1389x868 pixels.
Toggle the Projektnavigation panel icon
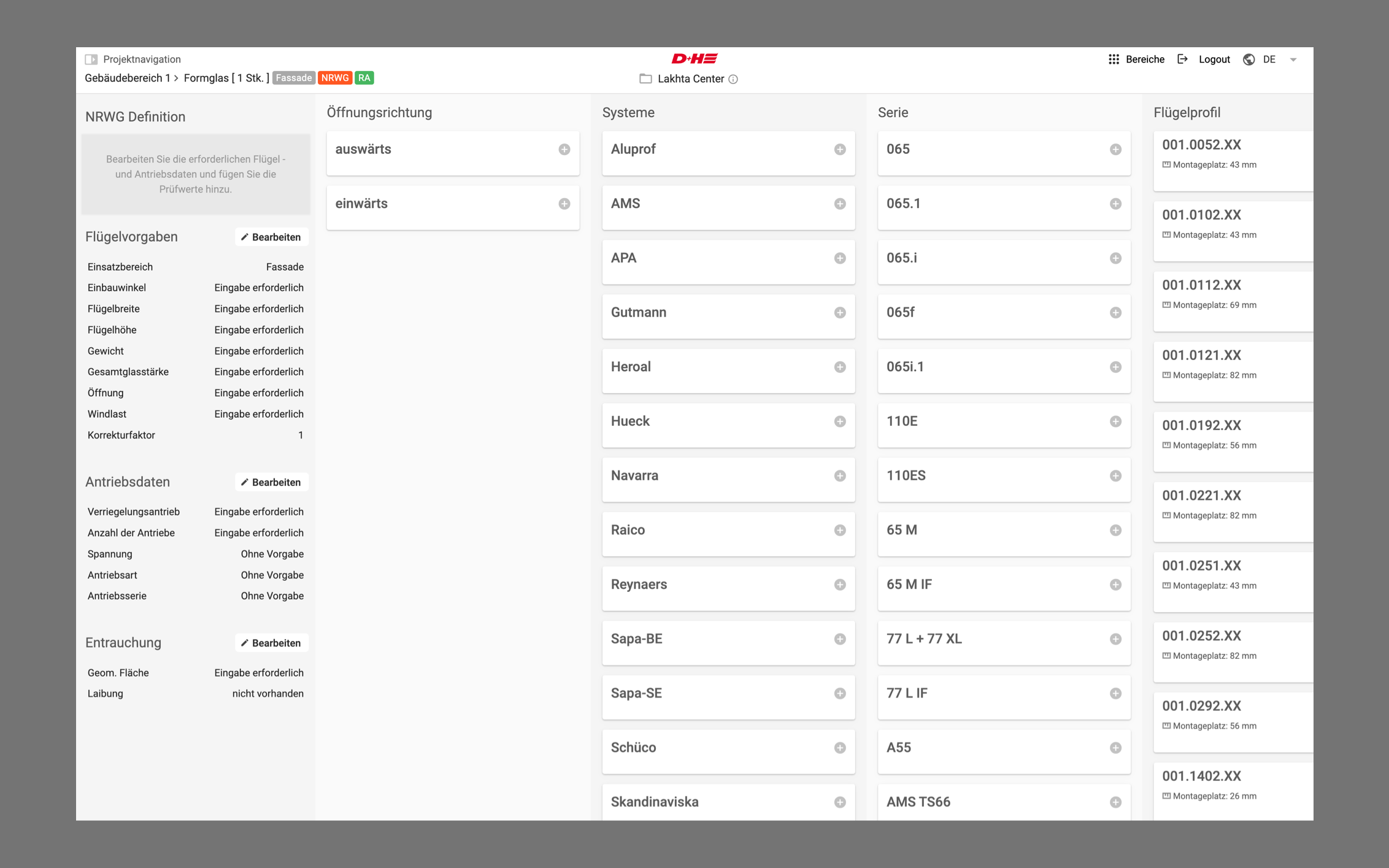pos(91,60)
